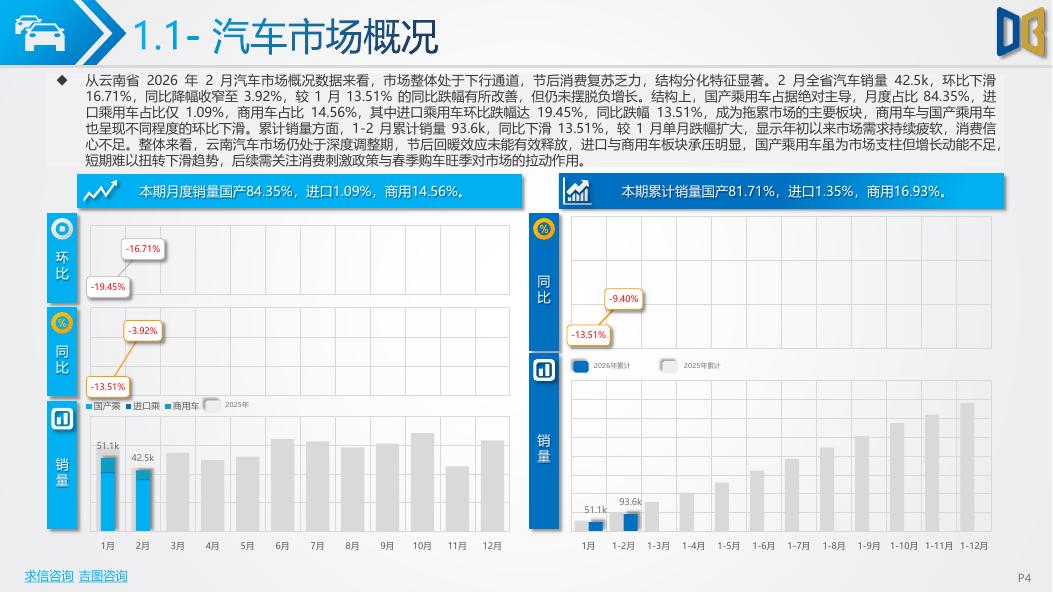Click the 2025年累计 legend marker

click(x=669, y=366)
